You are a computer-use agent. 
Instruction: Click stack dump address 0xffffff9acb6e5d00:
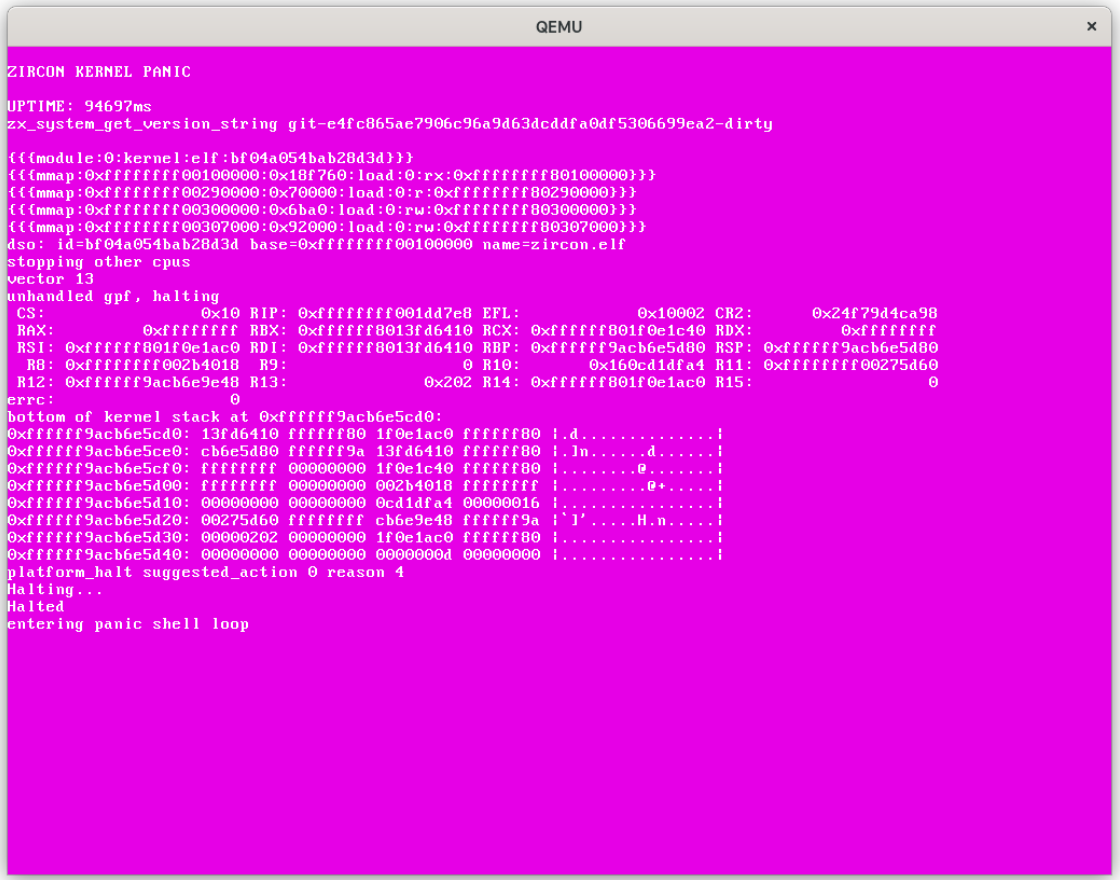(99, 486)
